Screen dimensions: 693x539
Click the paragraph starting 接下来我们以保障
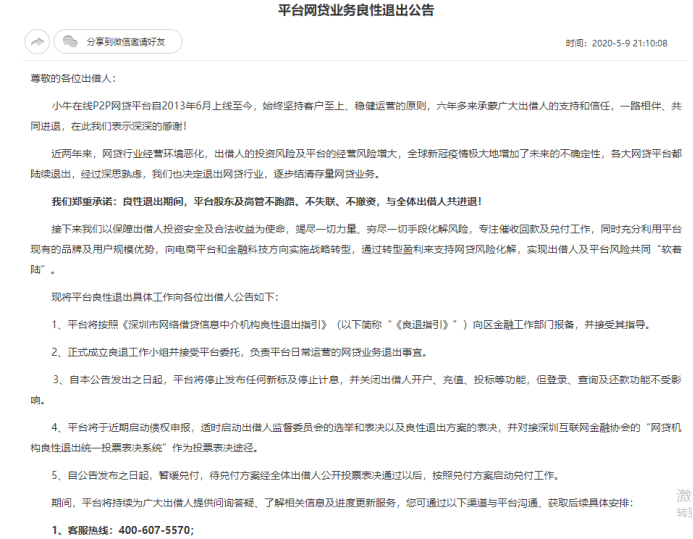click(x=356, y=249)
